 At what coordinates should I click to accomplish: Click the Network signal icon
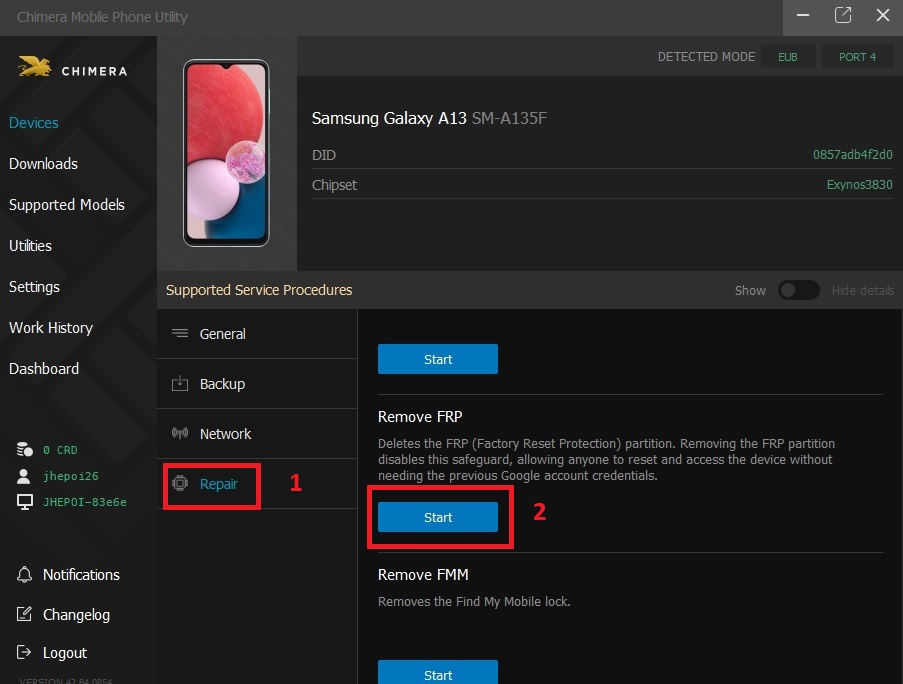pyautogui.click(x=180, y=434)
